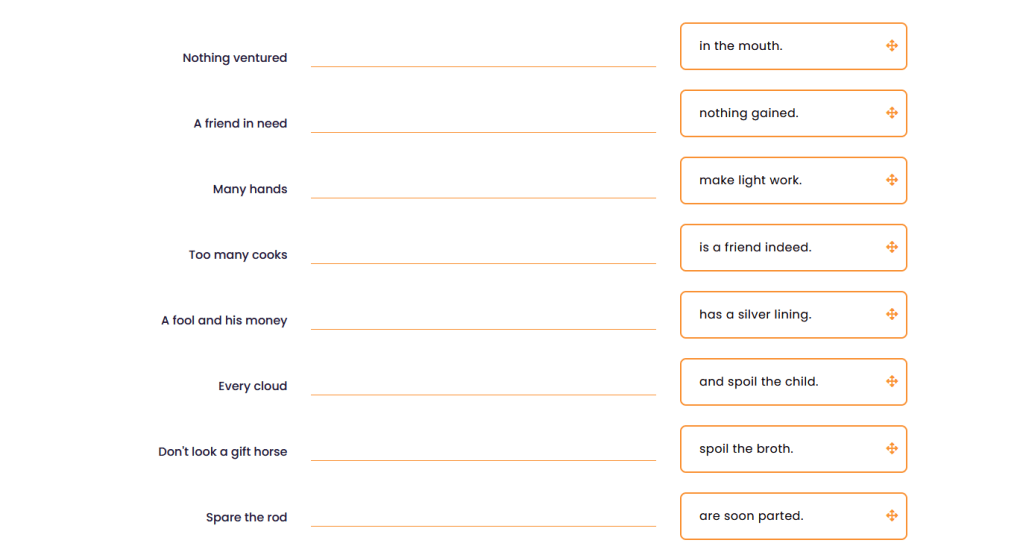
Task: Click the drag handle on 'has a silver lining.'
Action: [x=891, y=314]
